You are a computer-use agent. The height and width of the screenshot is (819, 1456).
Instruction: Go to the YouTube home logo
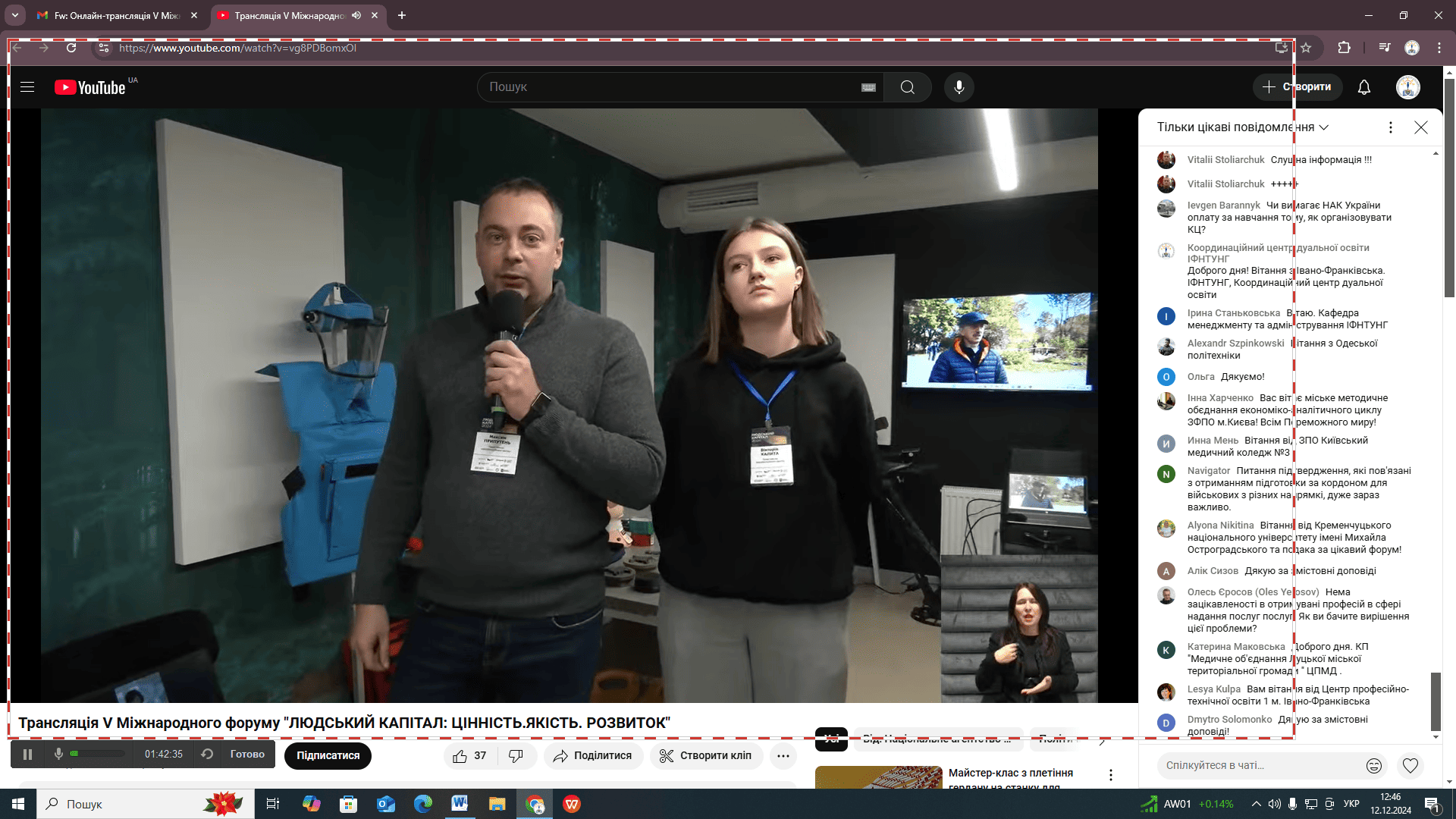pos(90,87)
